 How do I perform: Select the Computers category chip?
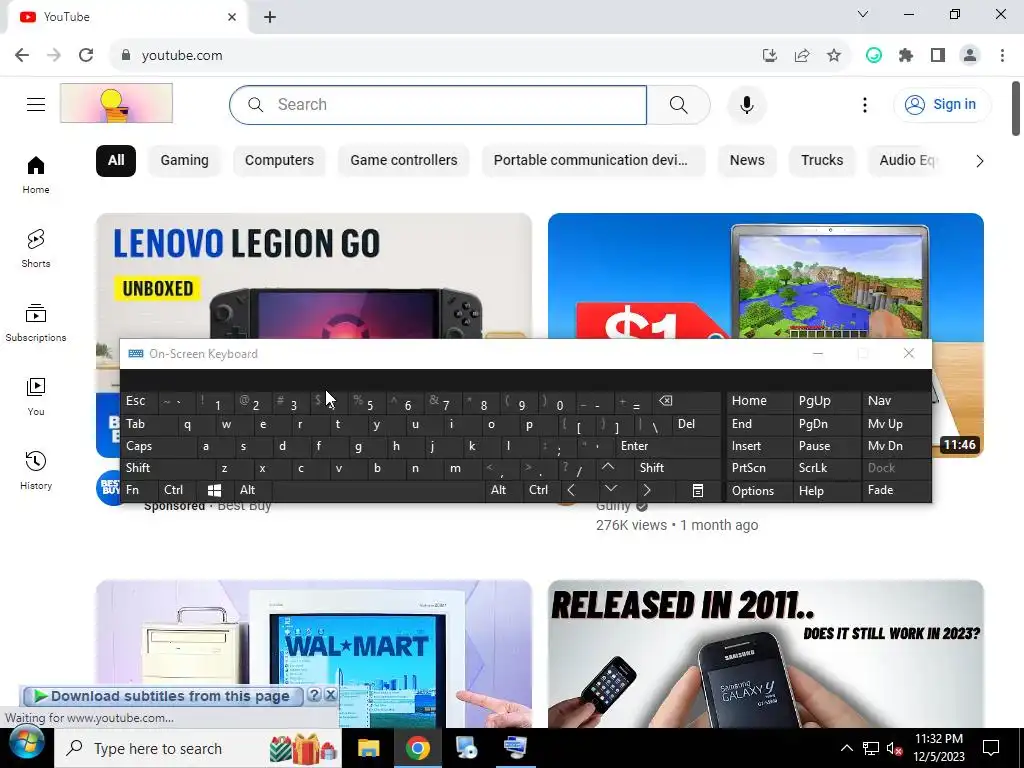point(280,161)
